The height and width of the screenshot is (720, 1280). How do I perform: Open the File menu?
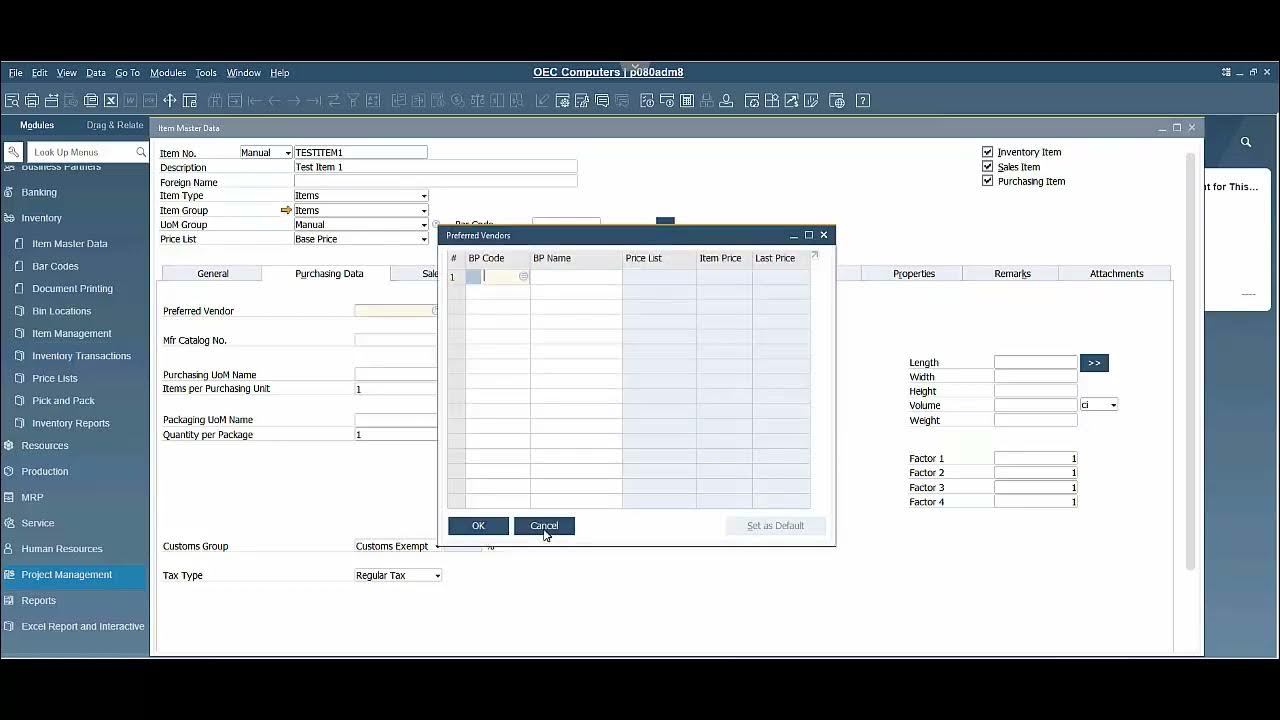tap(15, 73)
